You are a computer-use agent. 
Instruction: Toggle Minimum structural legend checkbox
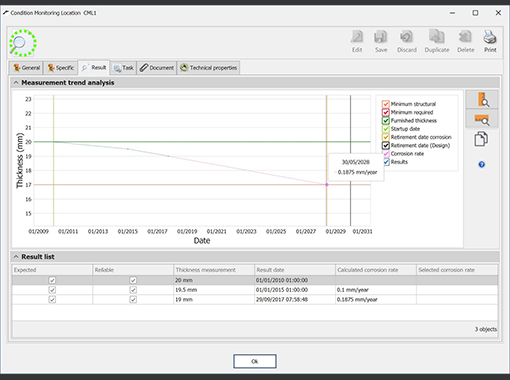click(x=386, y=104)
